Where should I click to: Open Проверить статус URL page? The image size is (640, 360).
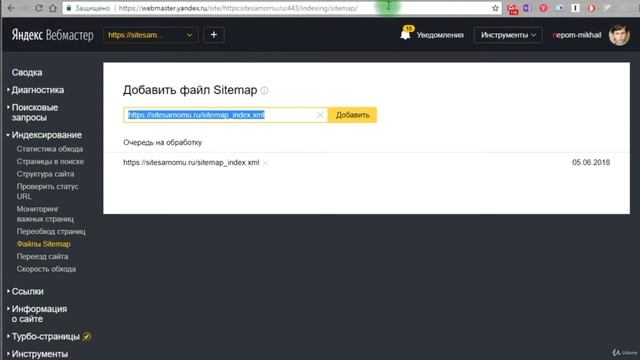pos(47,191)
